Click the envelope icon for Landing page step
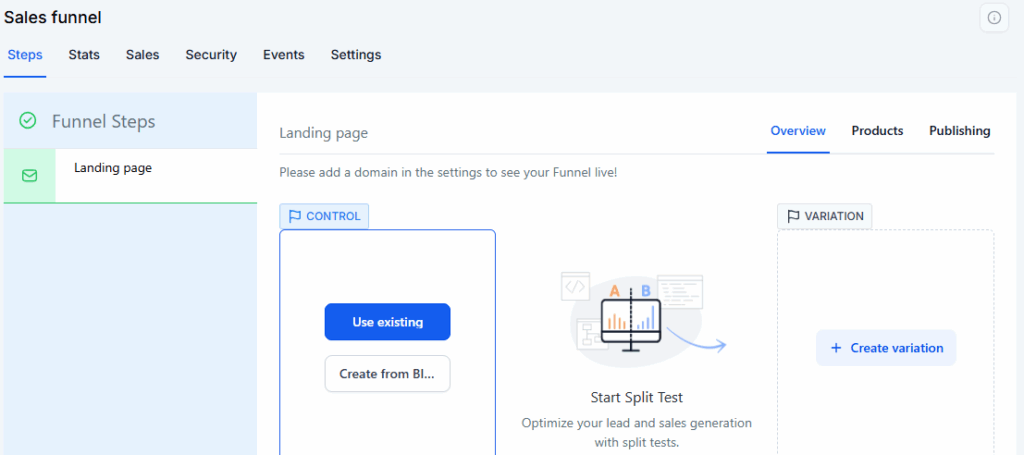The height and width of the screenshot is (455, 1024). (x=29, y=176)
